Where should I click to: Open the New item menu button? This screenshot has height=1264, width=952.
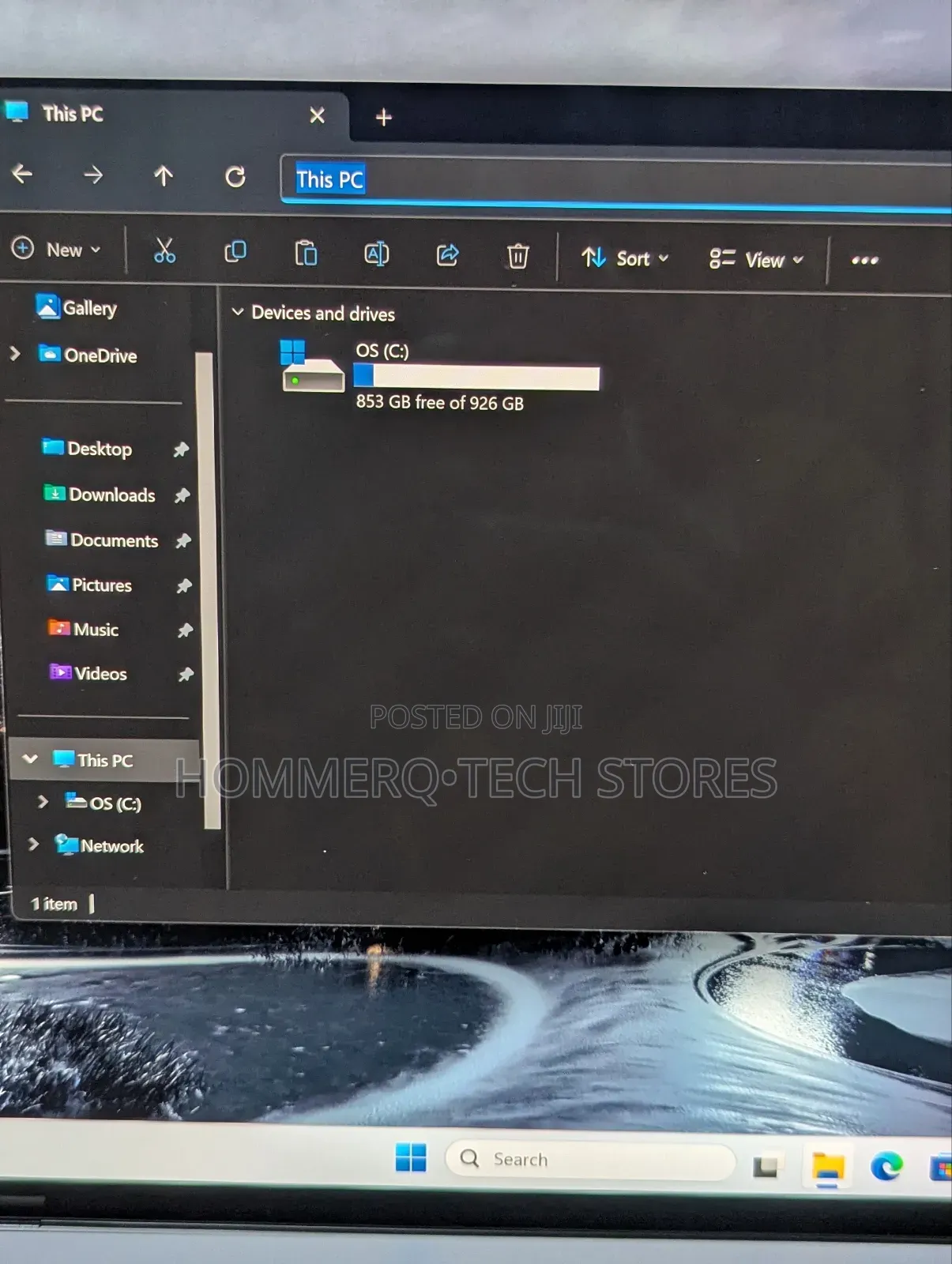(x=56, y=250)
